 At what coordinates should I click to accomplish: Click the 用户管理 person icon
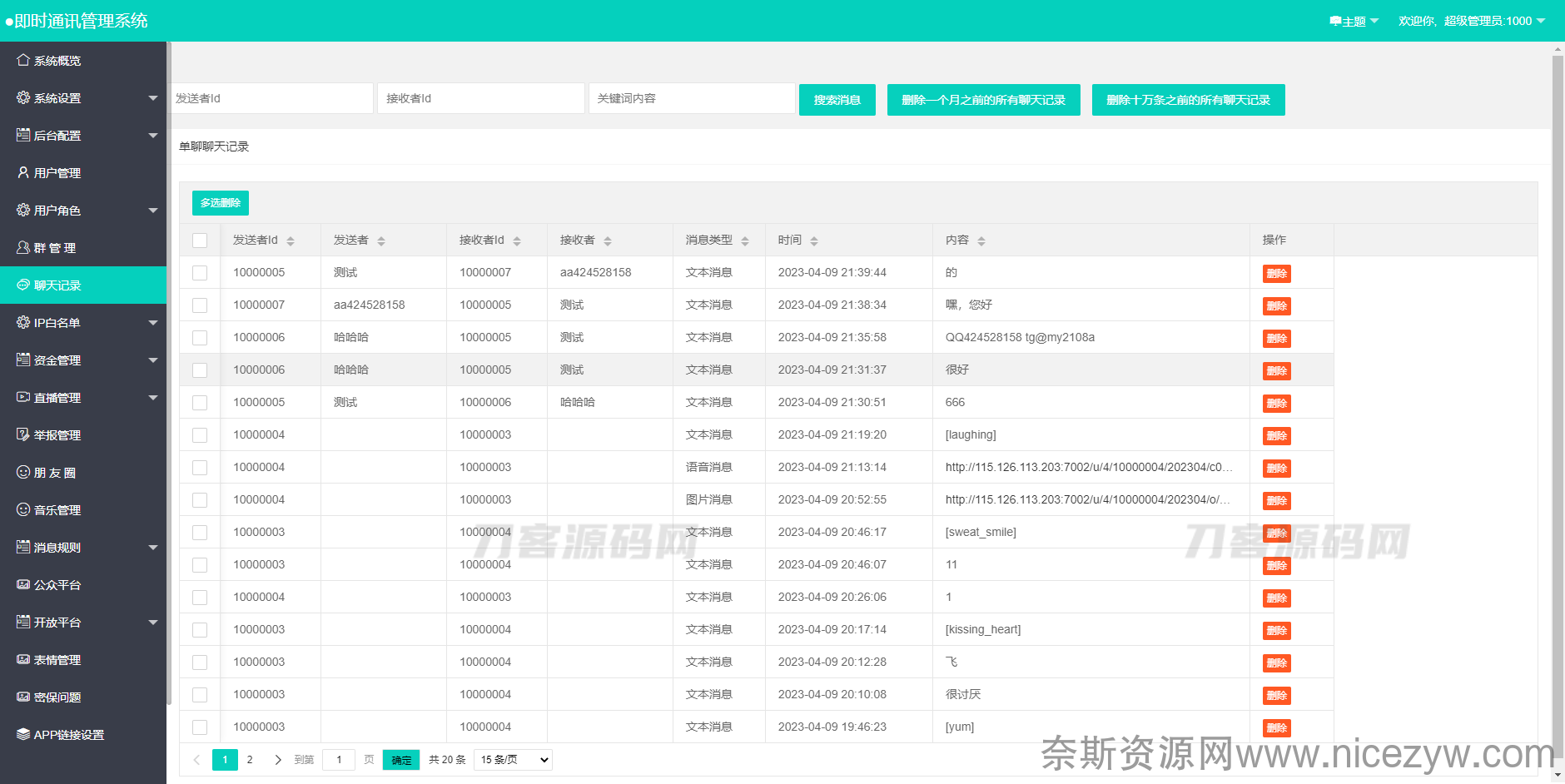click(x=23, y=172)
